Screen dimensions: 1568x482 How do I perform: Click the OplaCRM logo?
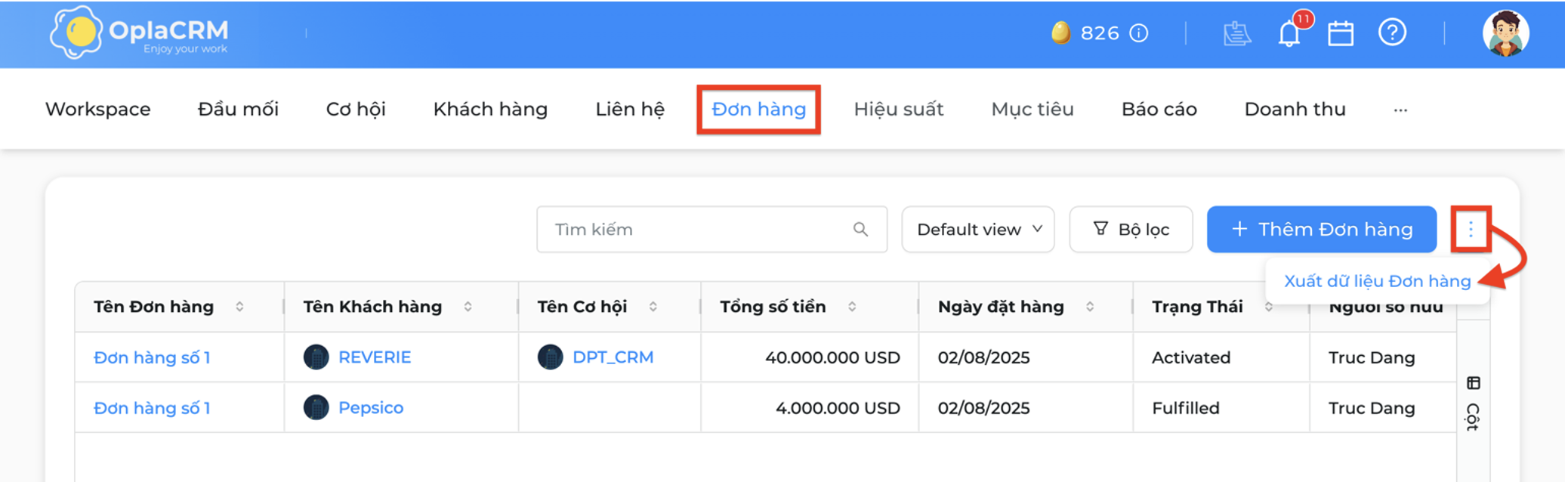(139, 33)
